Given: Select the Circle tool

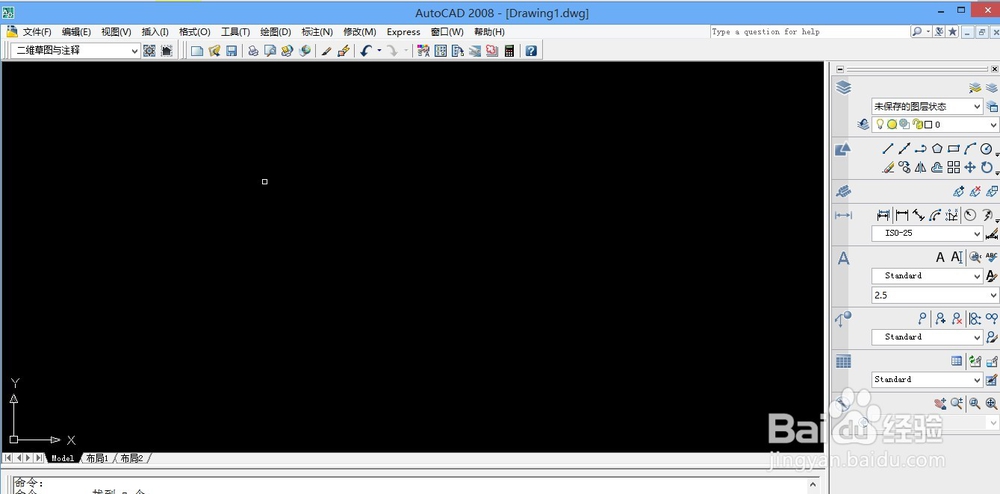Looking at the screenshot, I should pyautogui.click(x=987, y=149).
